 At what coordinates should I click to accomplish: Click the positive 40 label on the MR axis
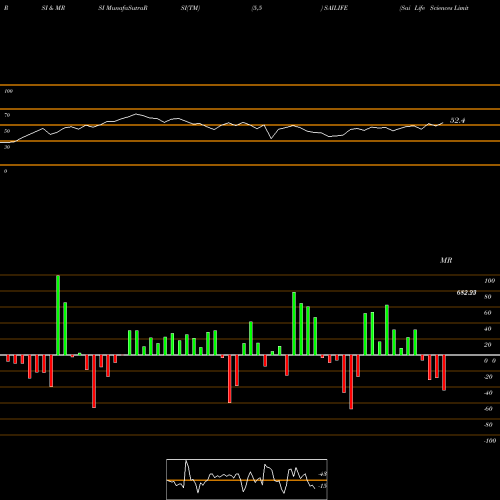[x=488, y=329]
